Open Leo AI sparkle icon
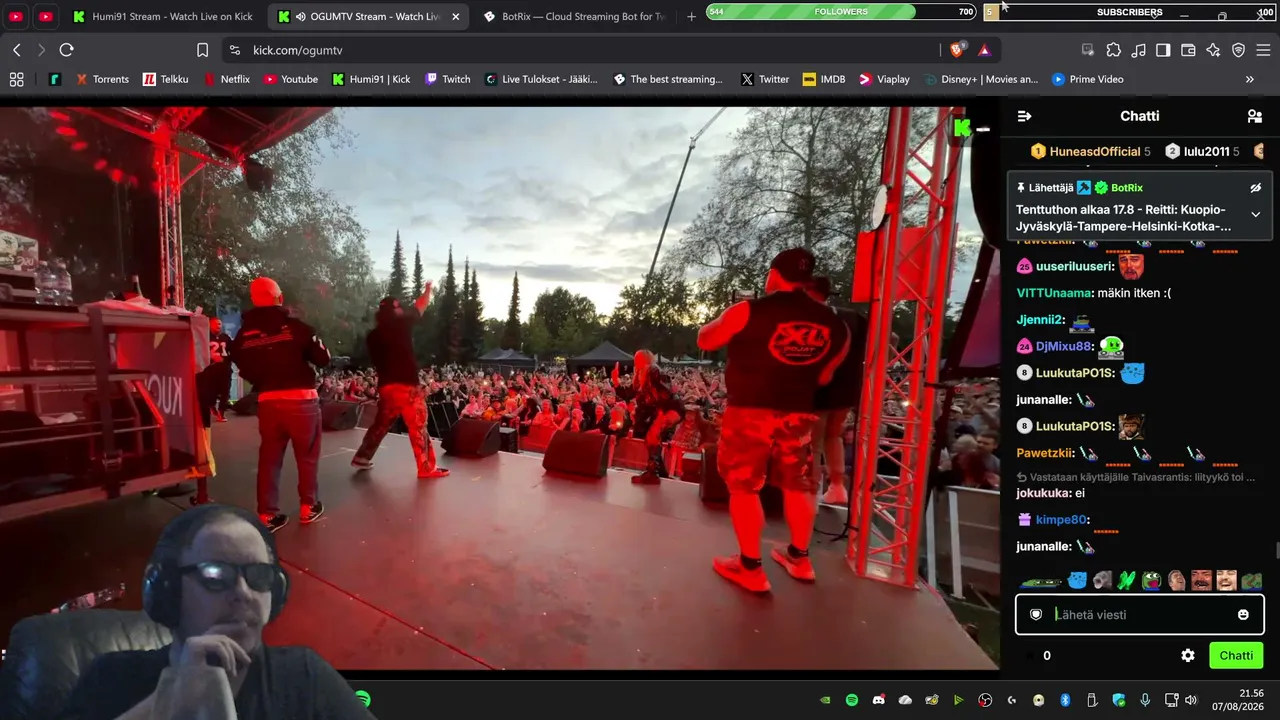1280x720 pixels. point(1213,50)
